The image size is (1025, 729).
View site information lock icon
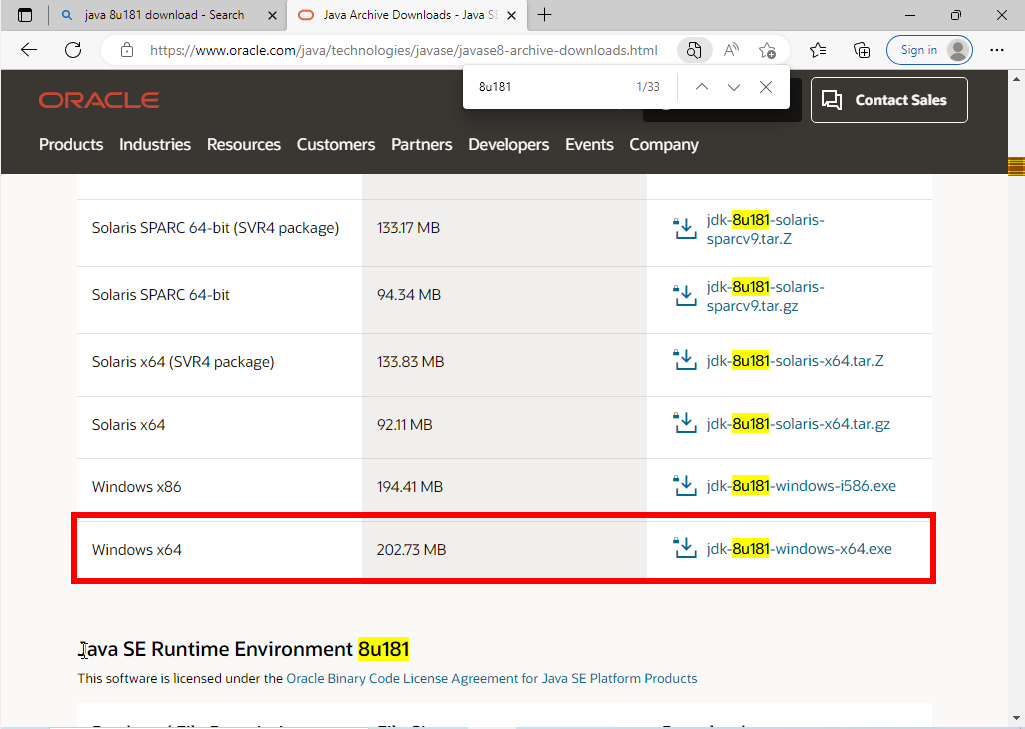coord(127,50)
